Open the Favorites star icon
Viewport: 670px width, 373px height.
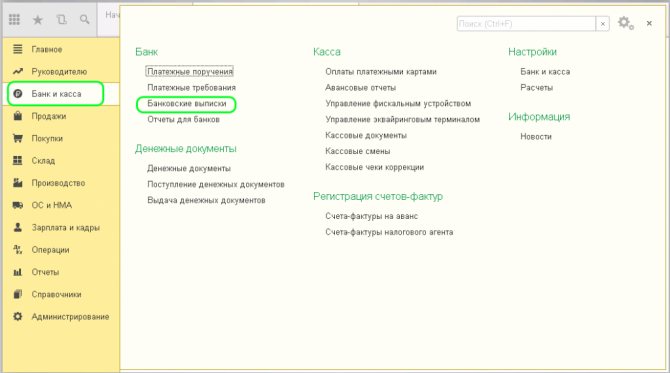pos(38,20)
